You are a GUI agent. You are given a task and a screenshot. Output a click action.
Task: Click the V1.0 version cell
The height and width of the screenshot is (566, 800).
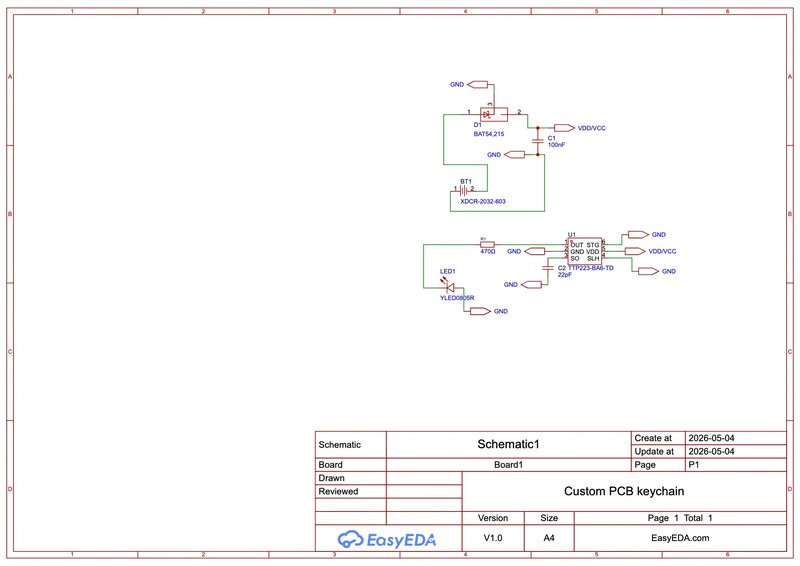point(493,537)
